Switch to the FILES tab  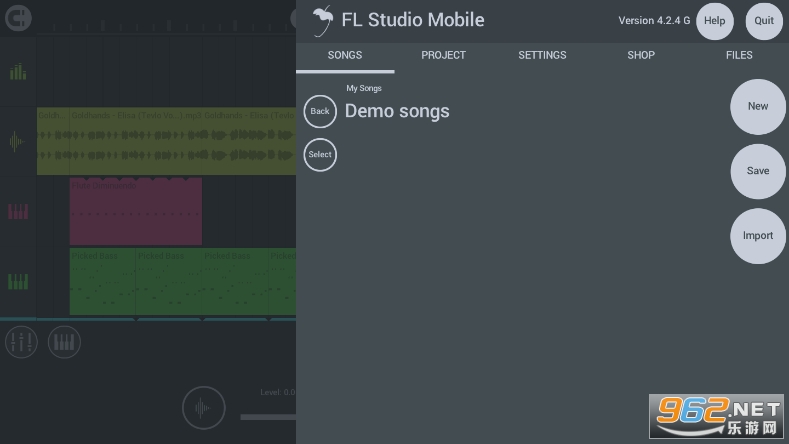[x=739, y=55]
